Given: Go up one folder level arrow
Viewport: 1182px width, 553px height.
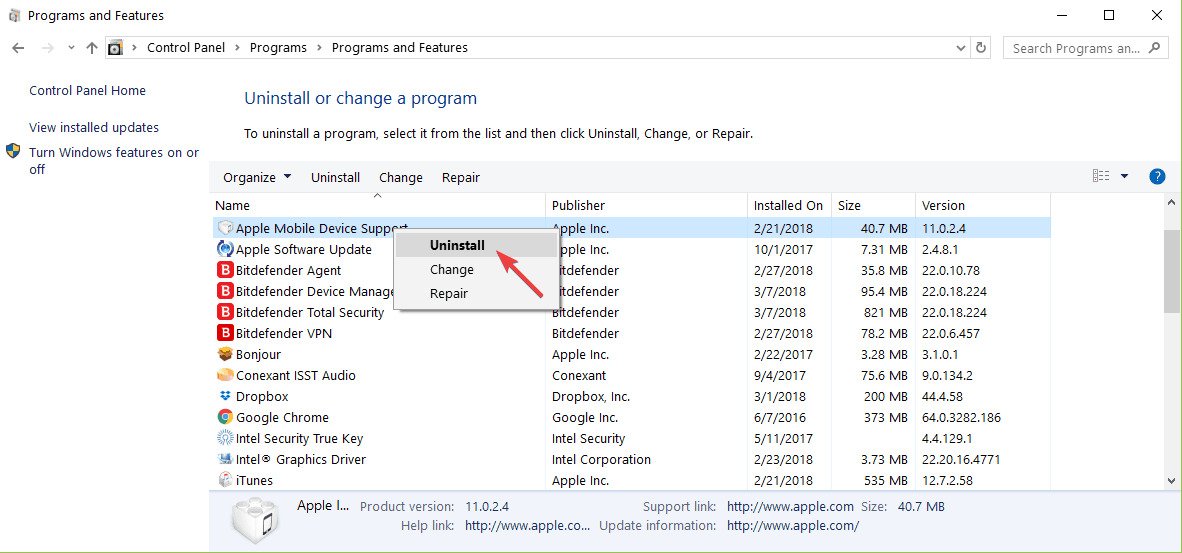Looking at the screenshot, I should [92, 47].
